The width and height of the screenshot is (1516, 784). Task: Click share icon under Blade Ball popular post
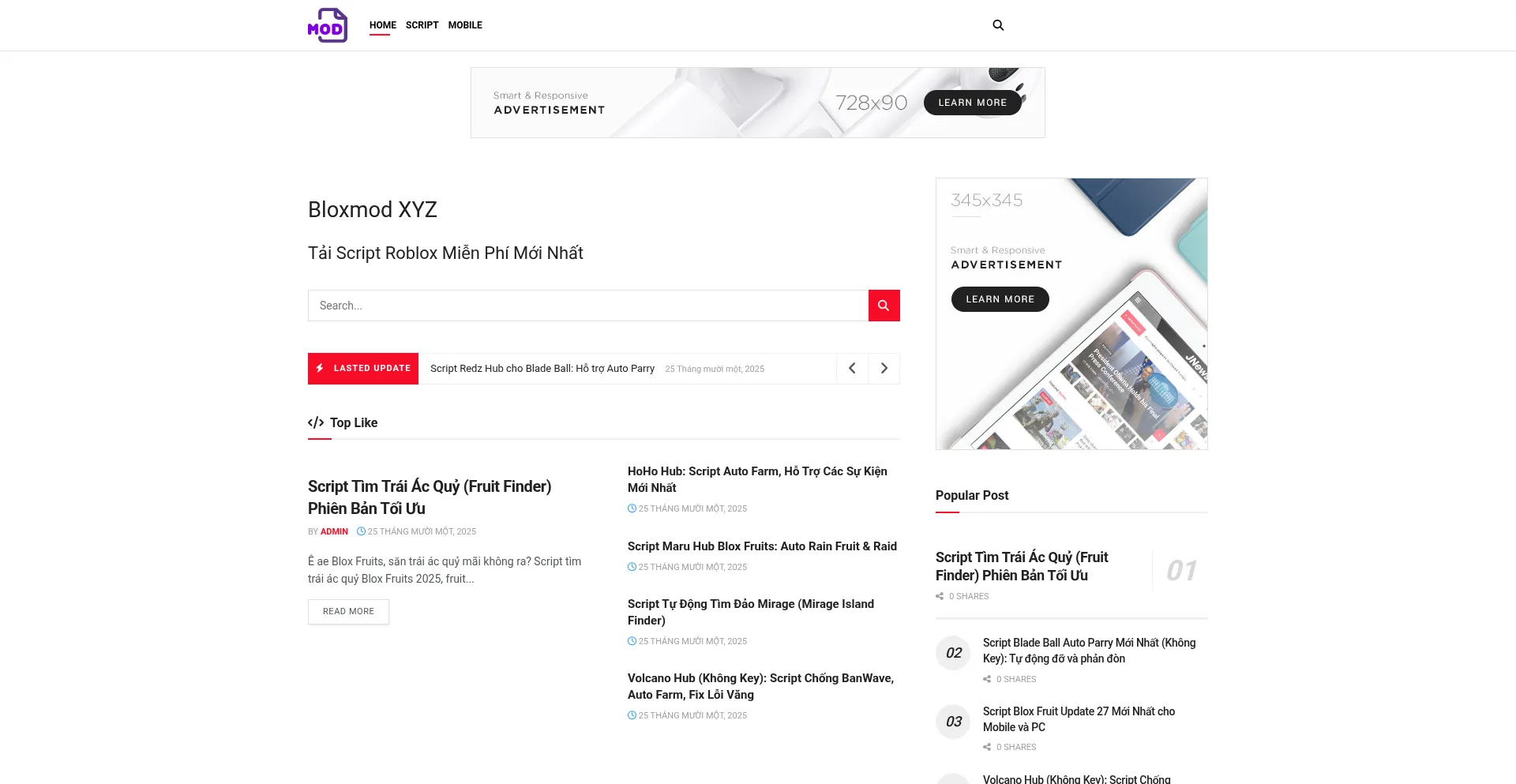(987, 679)
